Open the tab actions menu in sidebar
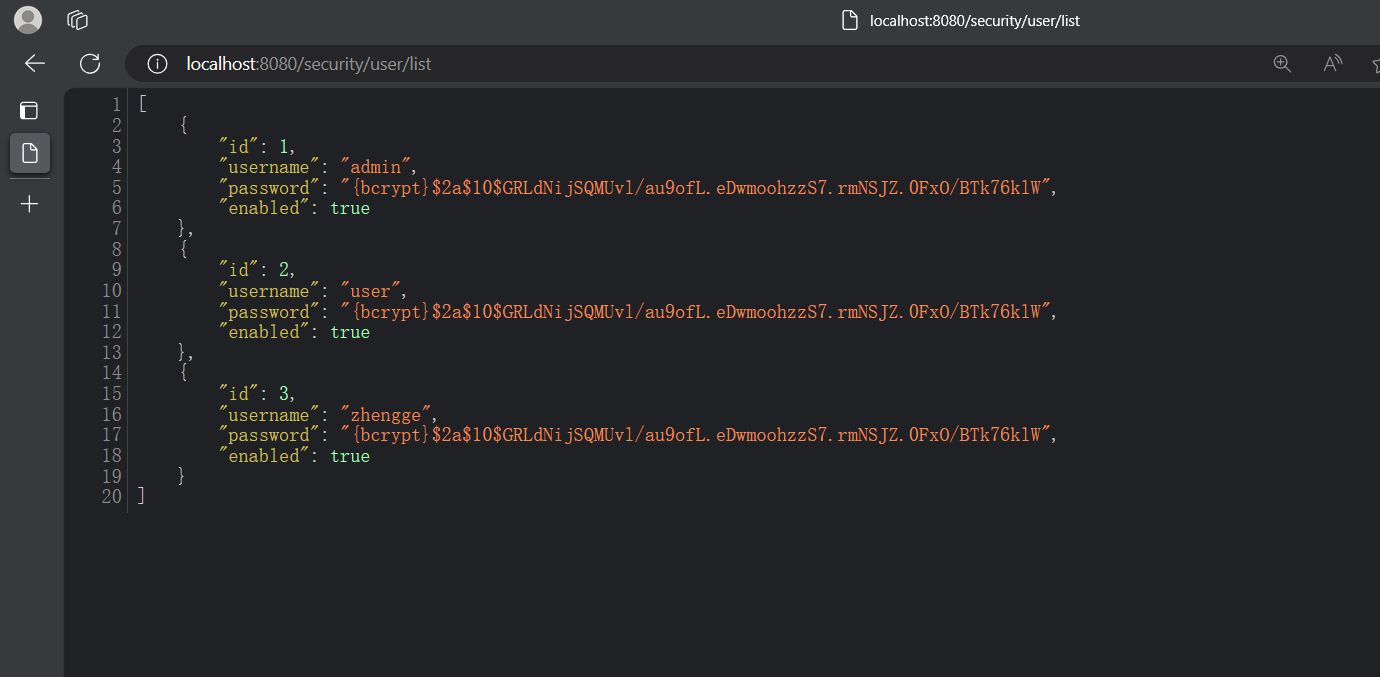Image resolution: width=1380 pixels, height=677 pixels. click(x=29, y=110)
